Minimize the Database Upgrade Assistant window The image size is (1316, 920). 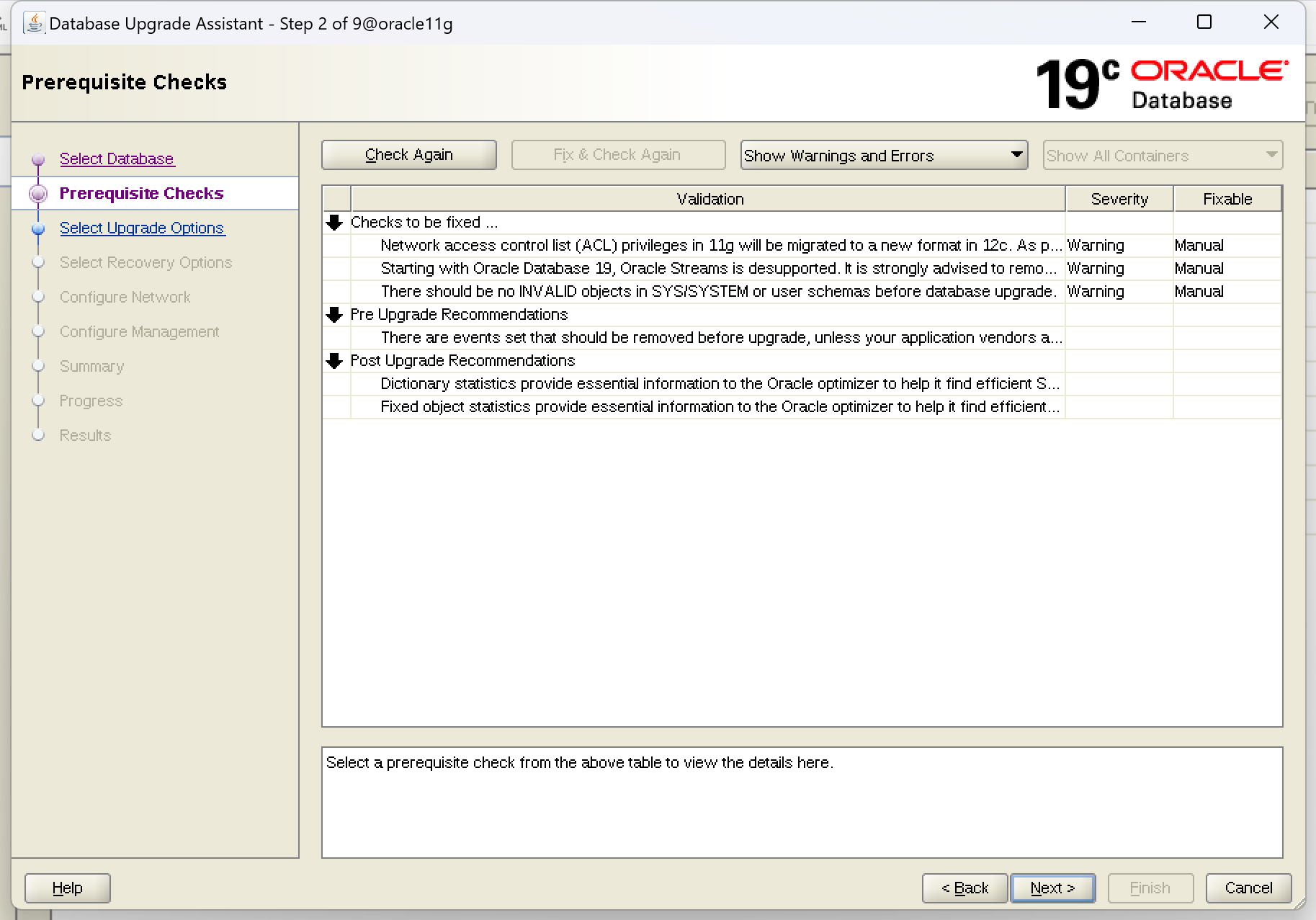point(1139,22)
